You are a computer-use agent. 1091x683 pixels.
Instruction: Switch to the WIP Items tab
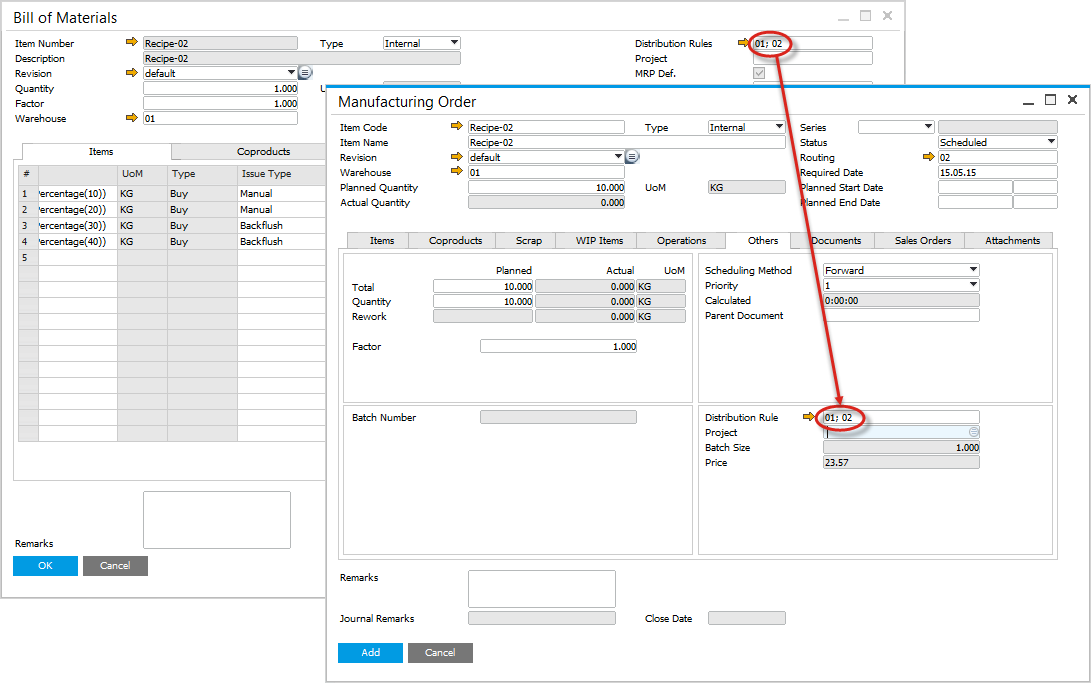click(x=599, y=240)
